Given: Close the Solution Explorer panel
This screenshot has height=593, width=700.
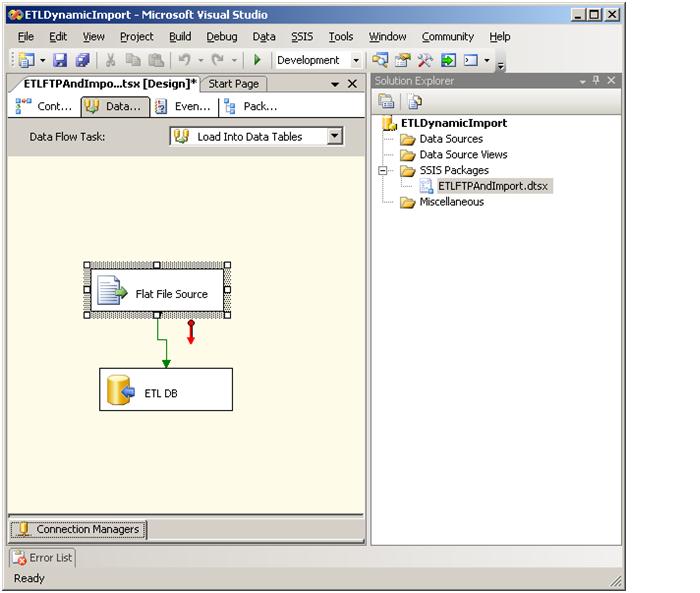Looking at the screenshot, I should [x=611, y=80].
